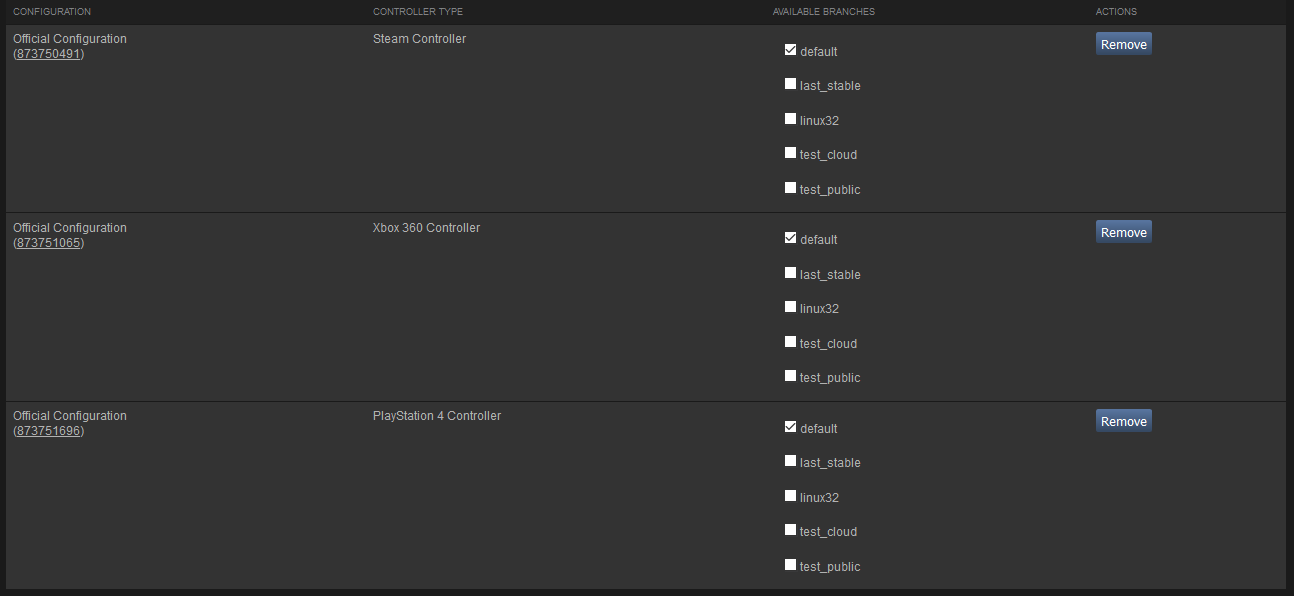Click the Controller Type column header
1294x596 pixels.
pos(418,12)
